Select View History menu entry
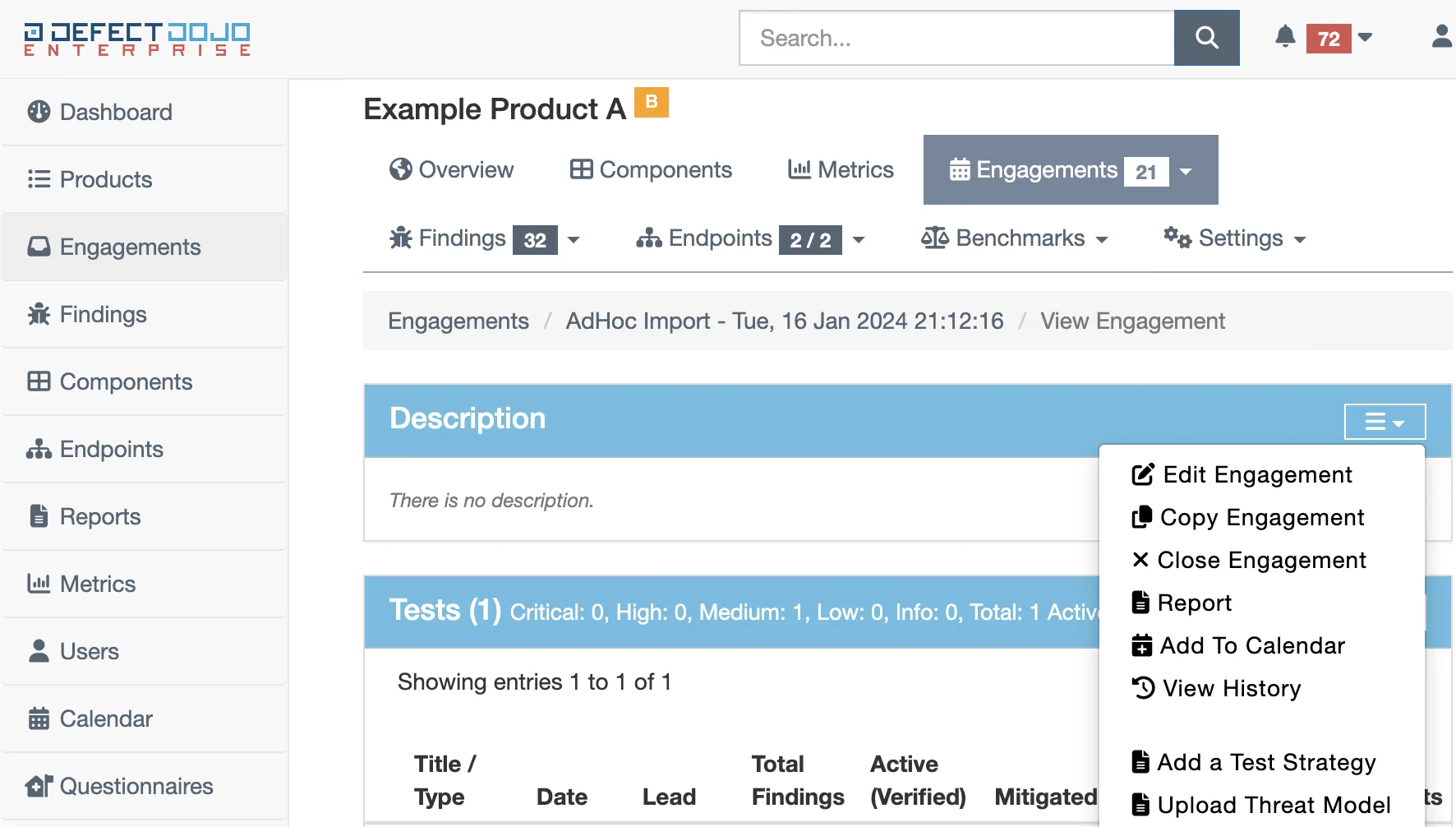Viewport: 1456px width, 827px height. [x=1231, y=688]
